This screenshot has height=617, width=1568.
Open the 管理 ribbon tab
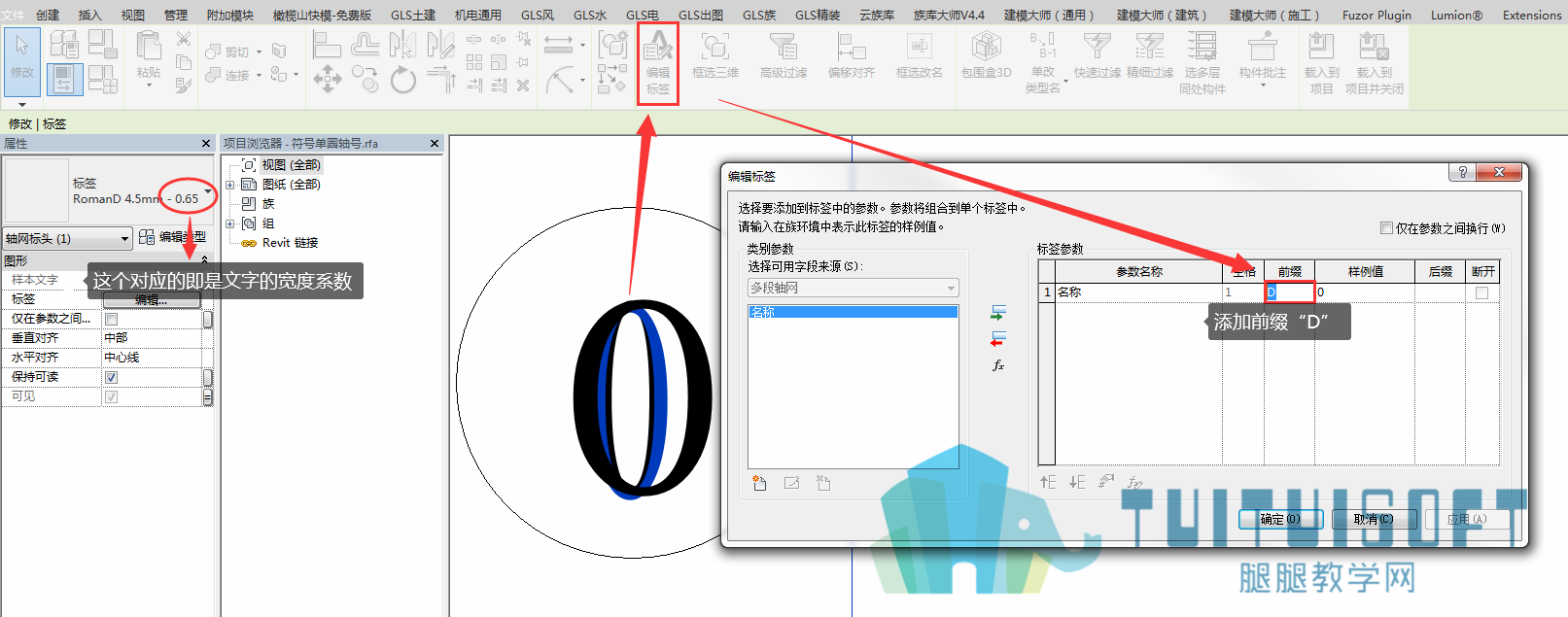pos(175,15)
